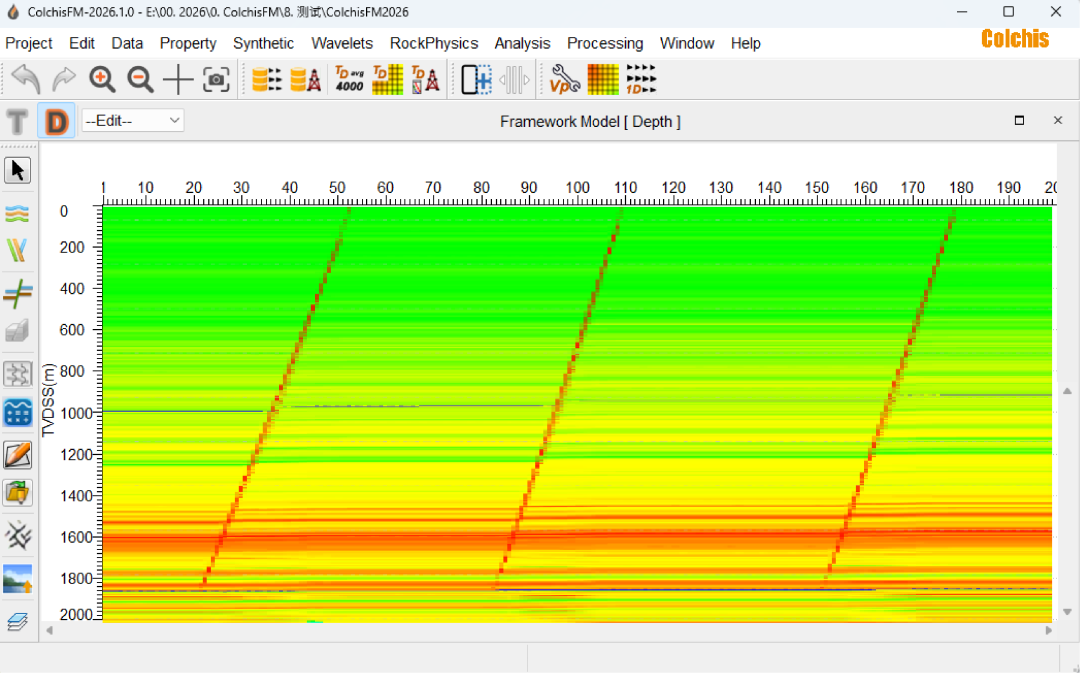This screenshot has width=1080, height=673.
Task: Click the horizontal scrollbar right arrow
Action: click(x=1049, y=630)
